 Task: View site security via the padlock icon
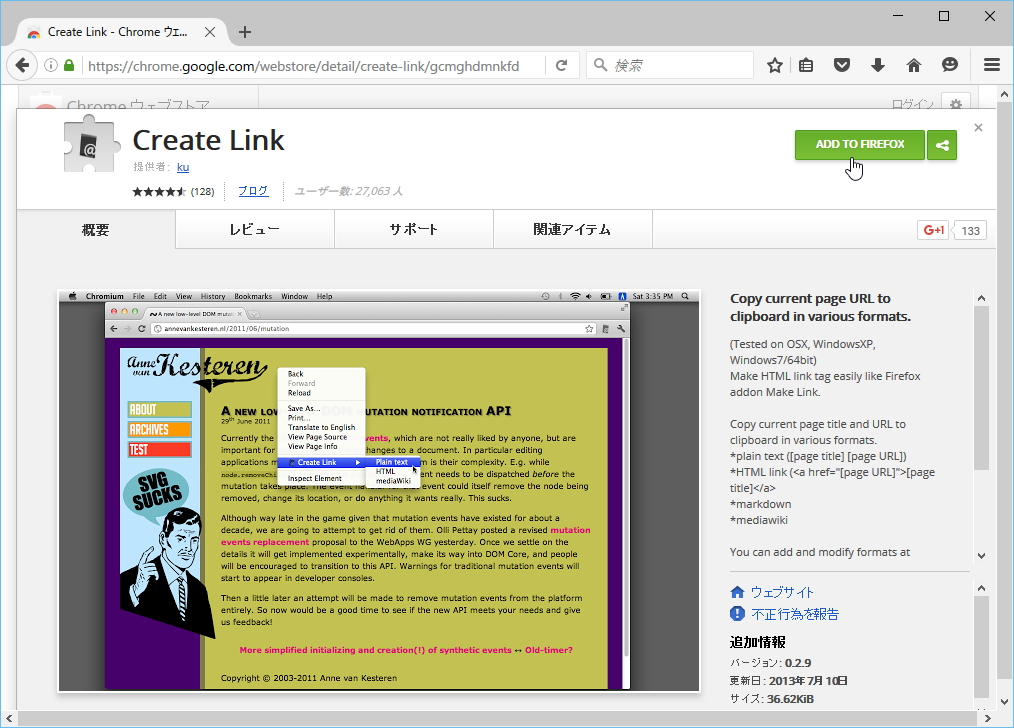coord(66,64)
